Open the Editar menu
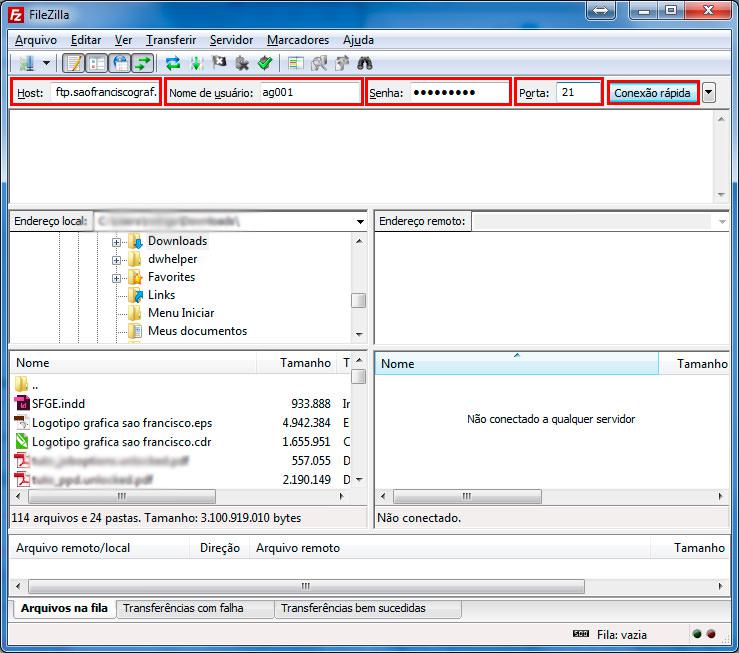The width and height of the screenshot is (739, 653). pos(86,40)
